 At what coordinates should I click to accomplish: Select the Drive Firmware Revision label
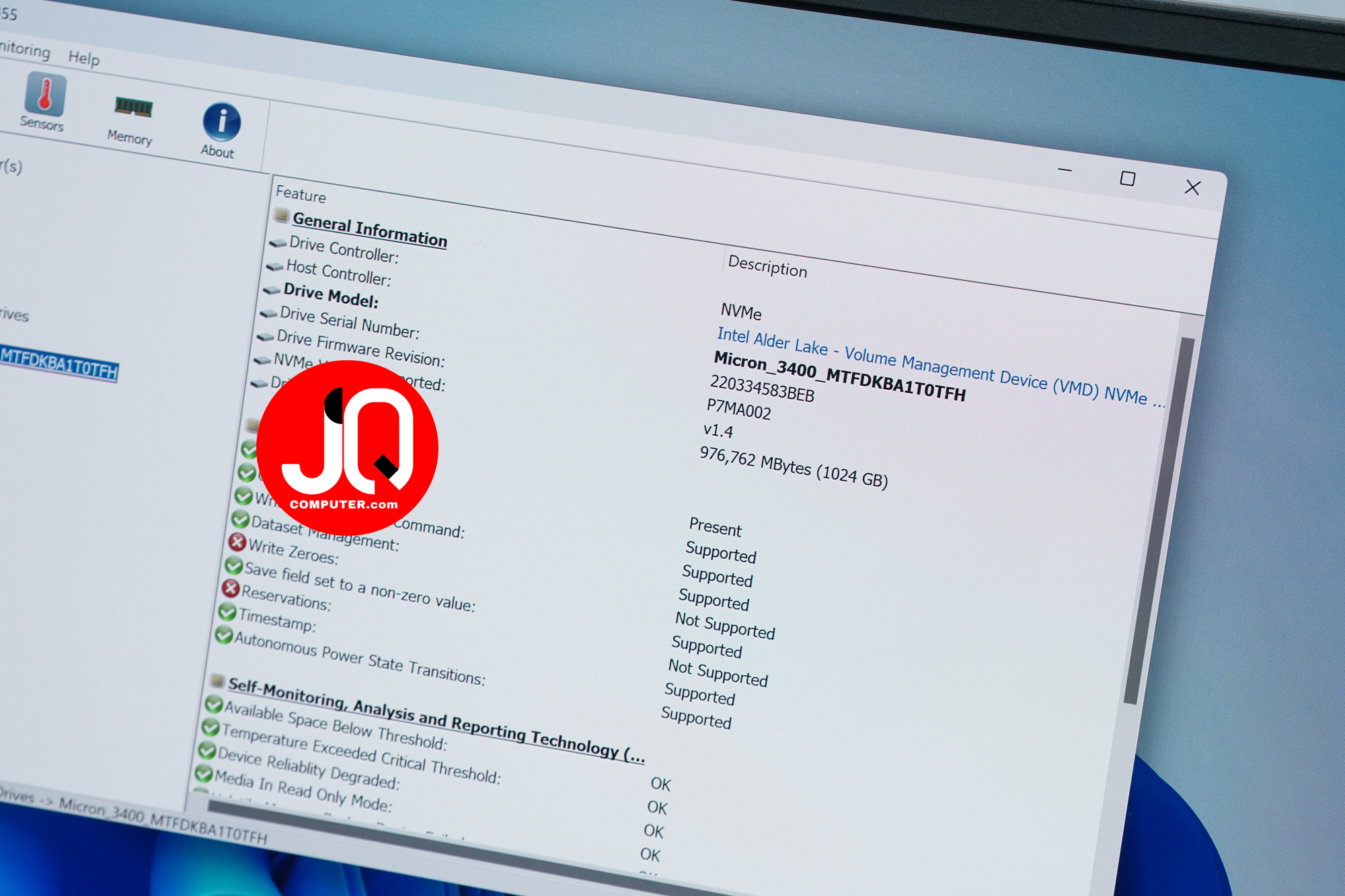coord(360,348)
